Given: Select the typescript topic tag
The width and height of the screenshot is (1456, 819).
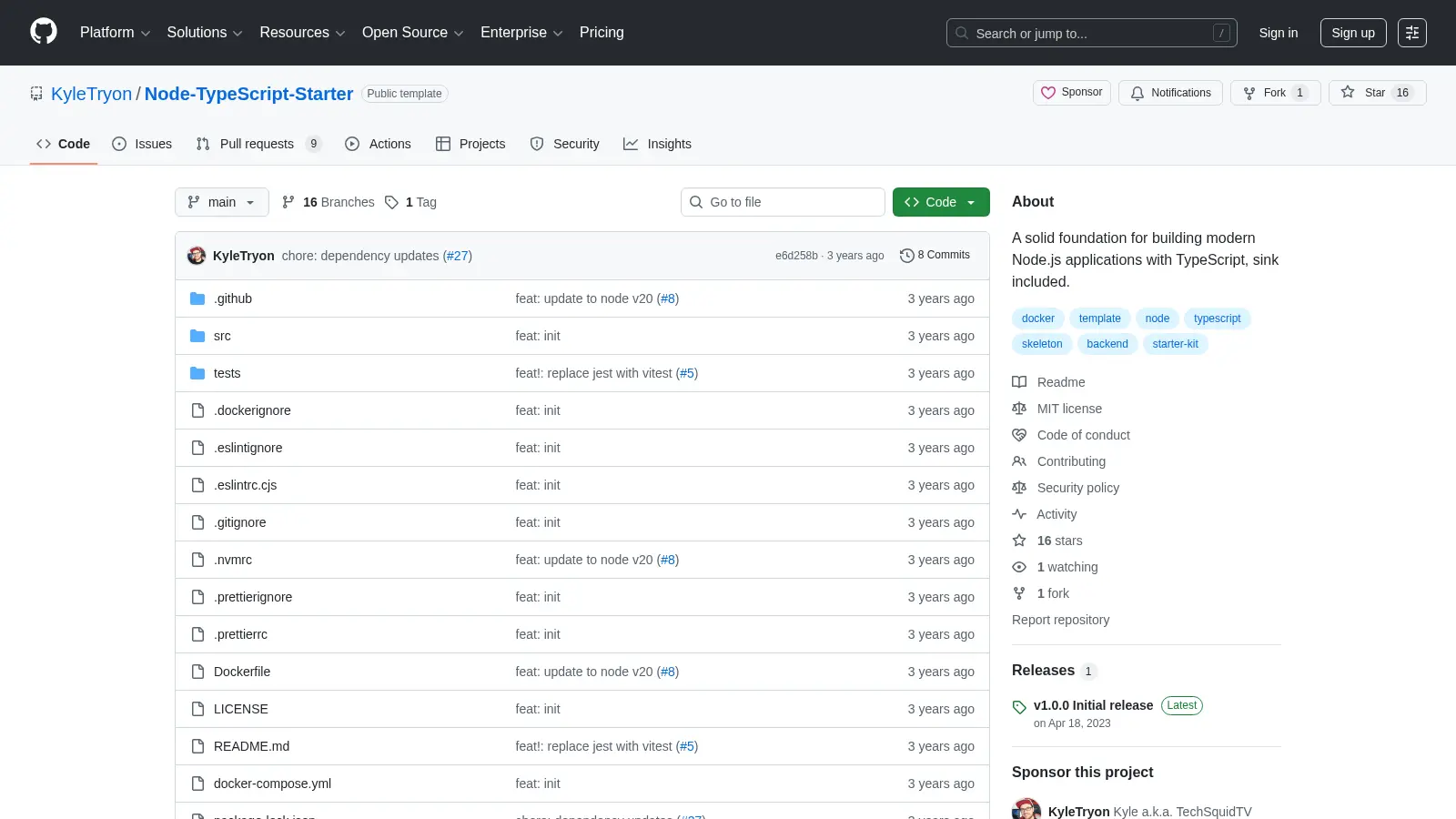Looking at the screenshot, I should (1217, 318).
